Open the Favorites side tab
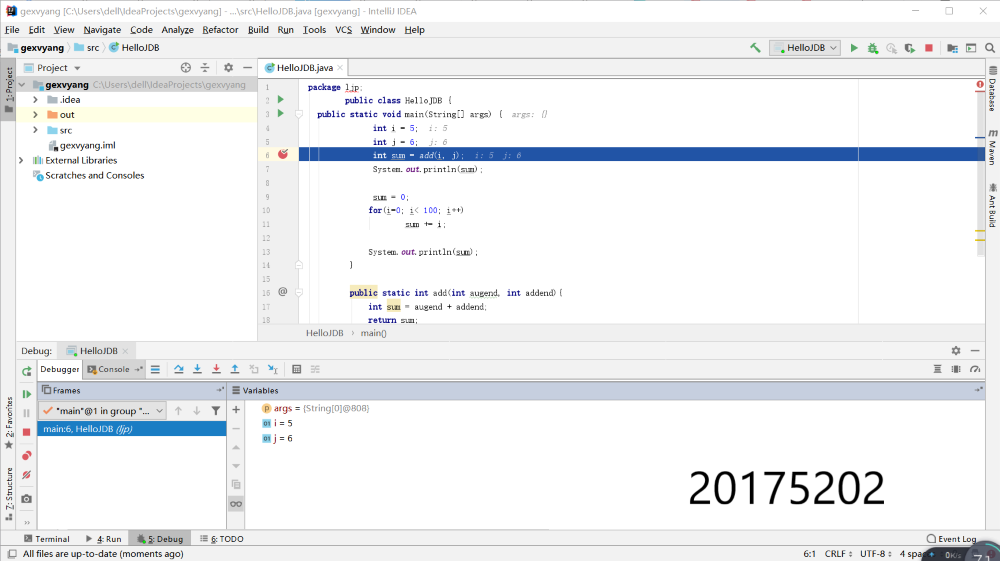This screenshot has width=1000, height=561. tap(9, 423)
